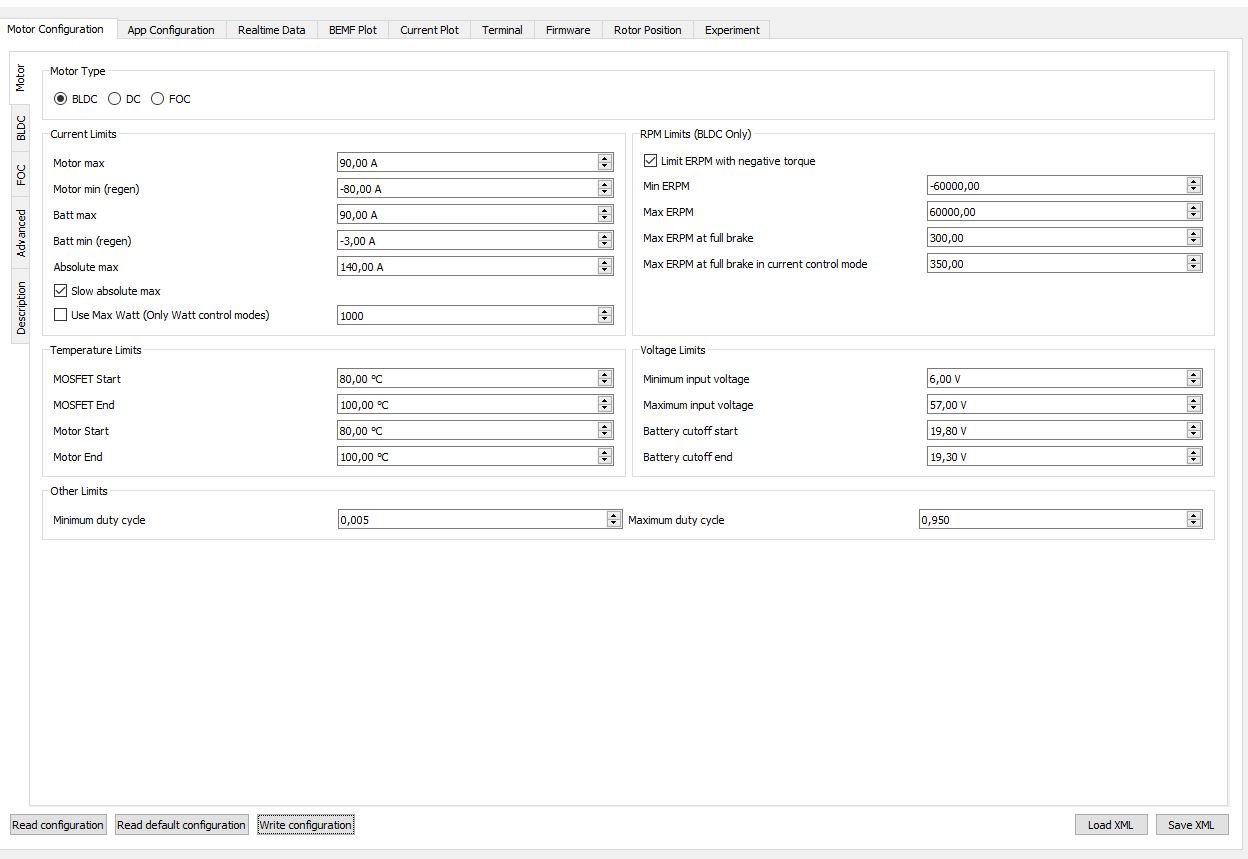
Task: Click stepper arrows for Maximum duty cycle
Action: tap(1194, 520)
